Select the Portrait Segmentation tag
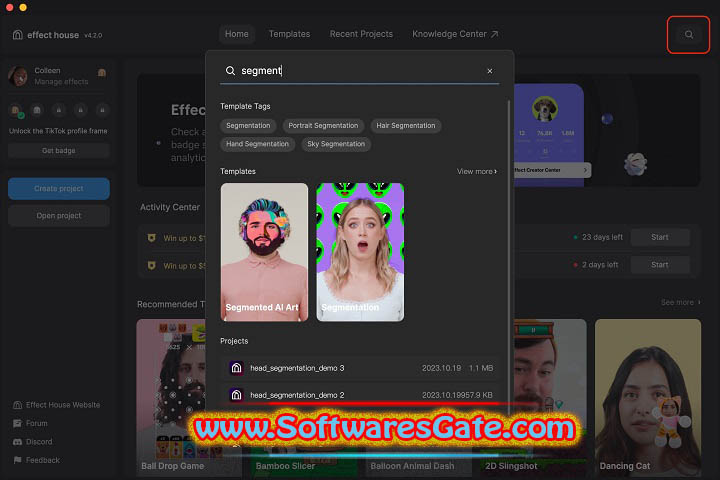720x480 pixels. [x=323, y=125]
